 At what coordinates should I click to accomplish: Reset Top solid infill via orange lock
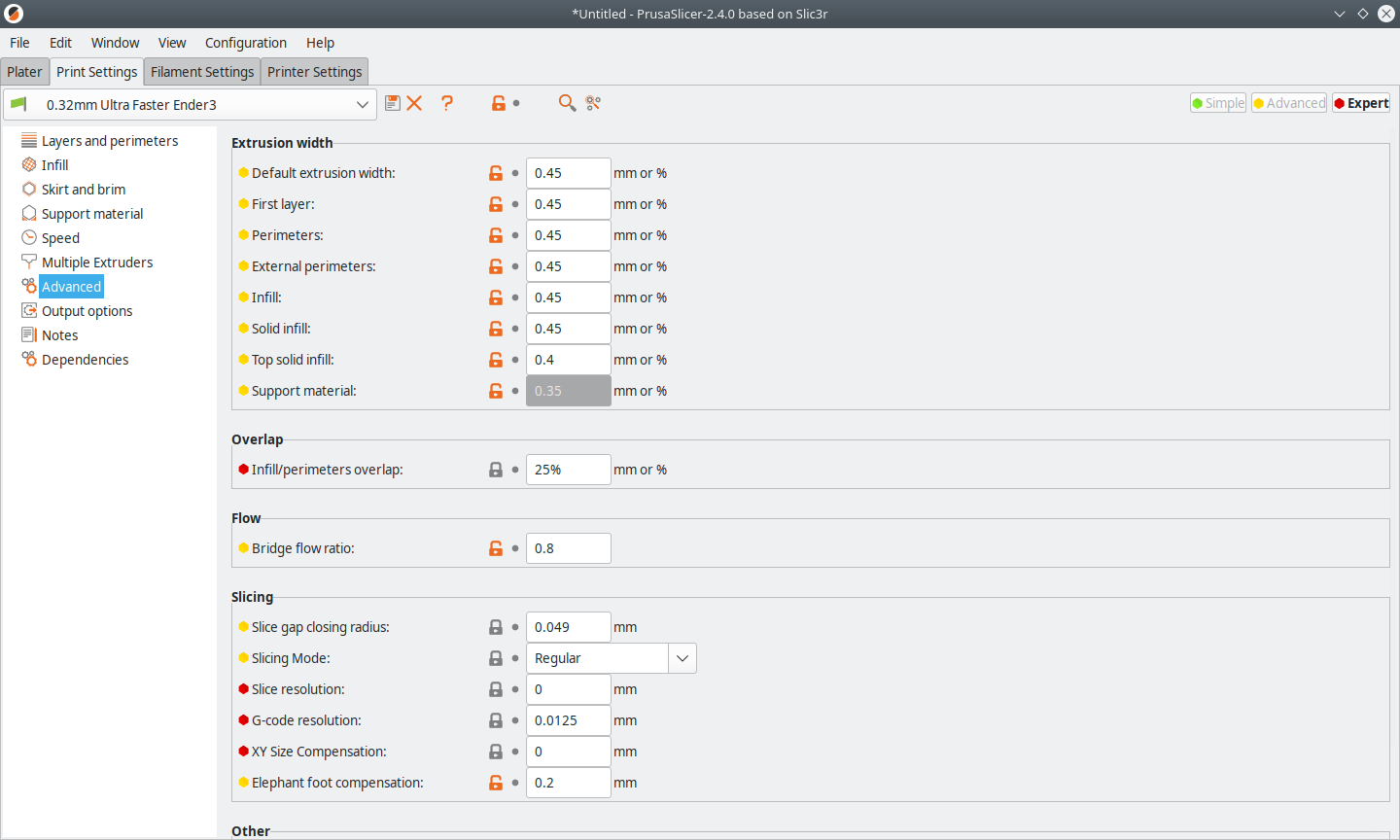click(x=496, y=360)
